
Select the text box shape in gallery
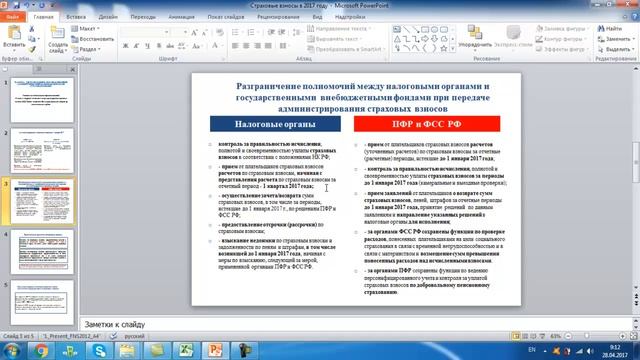tap(397, 29)
